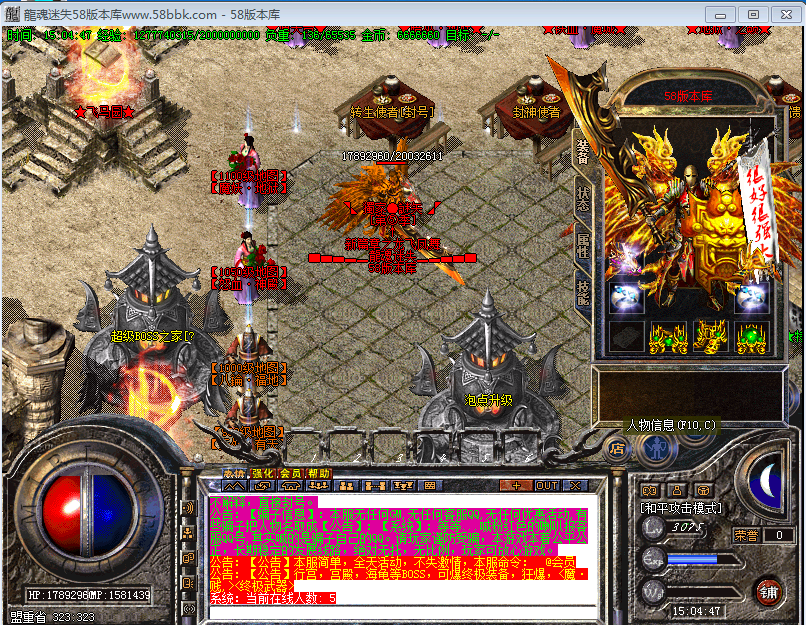The width and height of the screenshot is (806, 625).
Task: Click the 帮助 help button
Action: pos(318,473)
